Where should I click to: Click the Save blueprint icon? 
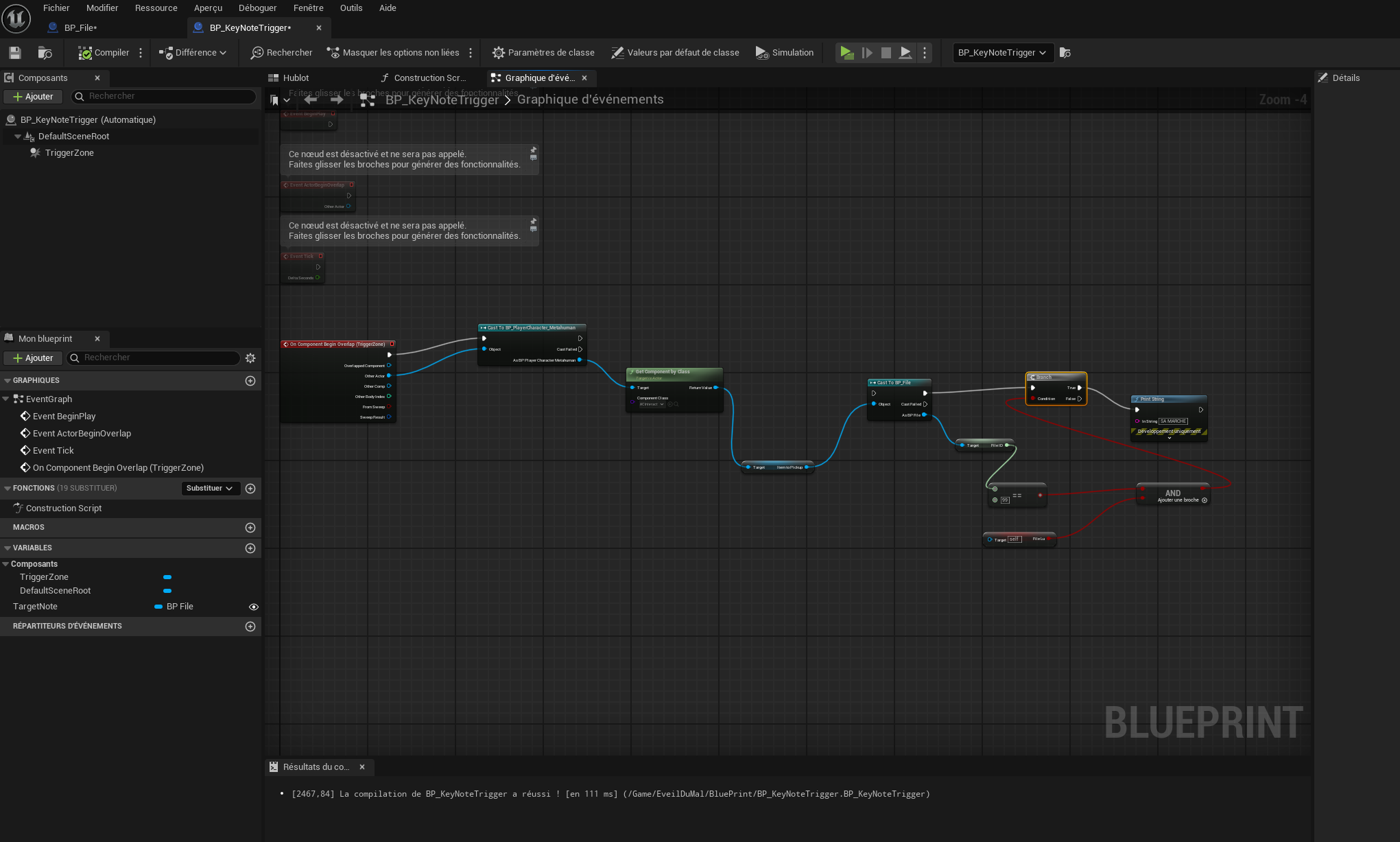(15, 53)
